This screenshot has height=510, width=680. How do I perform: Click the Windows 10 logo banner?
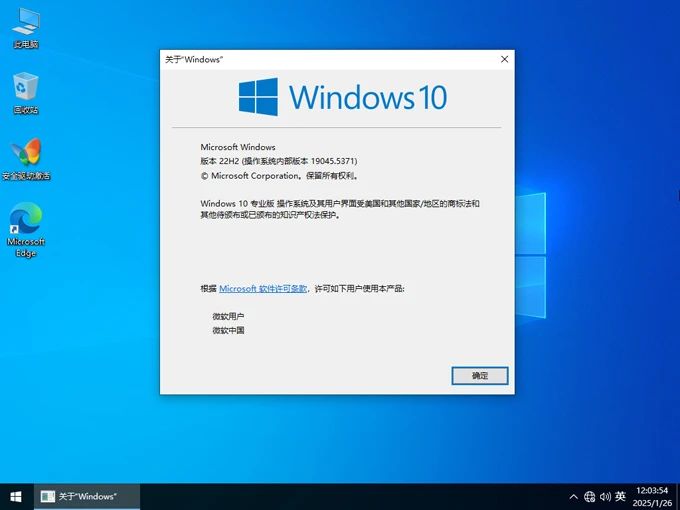click(x=342, y=97)
